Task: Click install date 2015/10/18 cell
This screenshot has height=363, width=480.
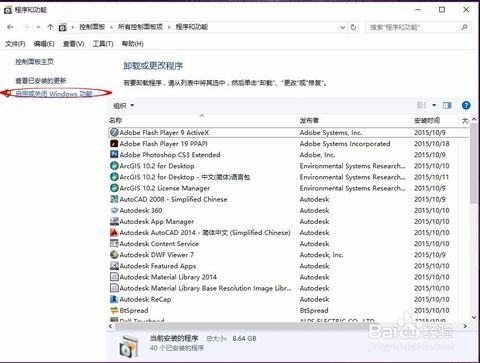Action: (x=432, y=144)
